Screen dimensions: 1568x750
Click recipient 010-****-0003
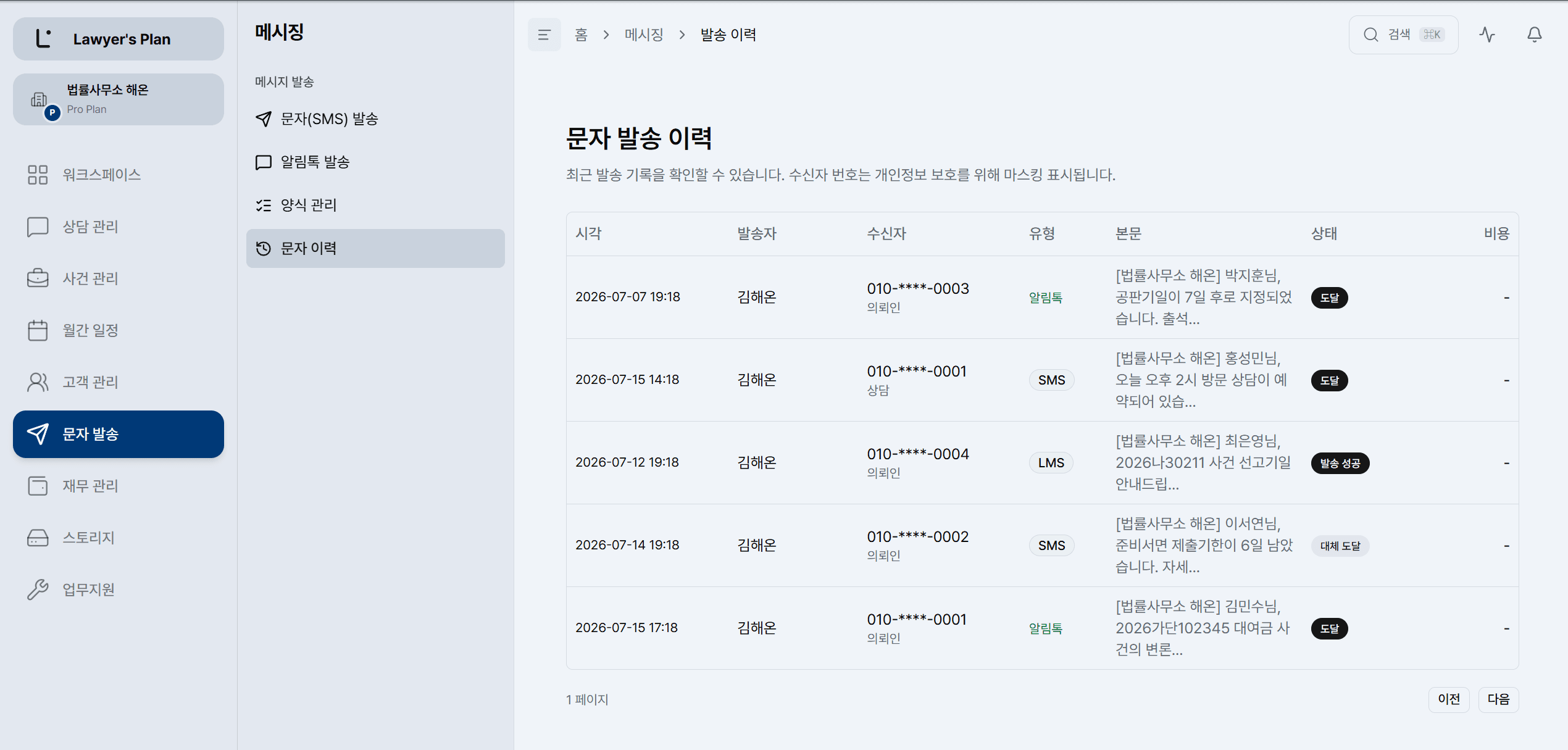tap(918, 289)
